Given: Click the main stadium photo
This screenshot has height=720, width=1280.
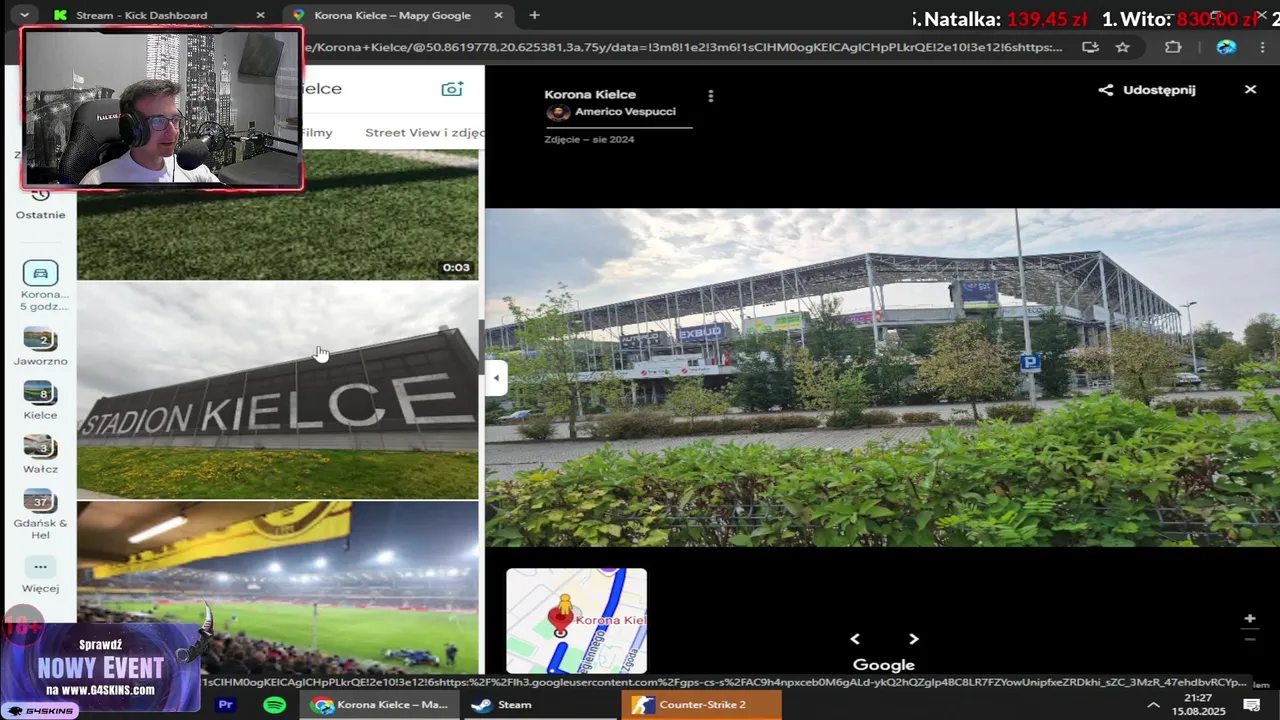Looking at the screenshot, I should click(882, 377).
